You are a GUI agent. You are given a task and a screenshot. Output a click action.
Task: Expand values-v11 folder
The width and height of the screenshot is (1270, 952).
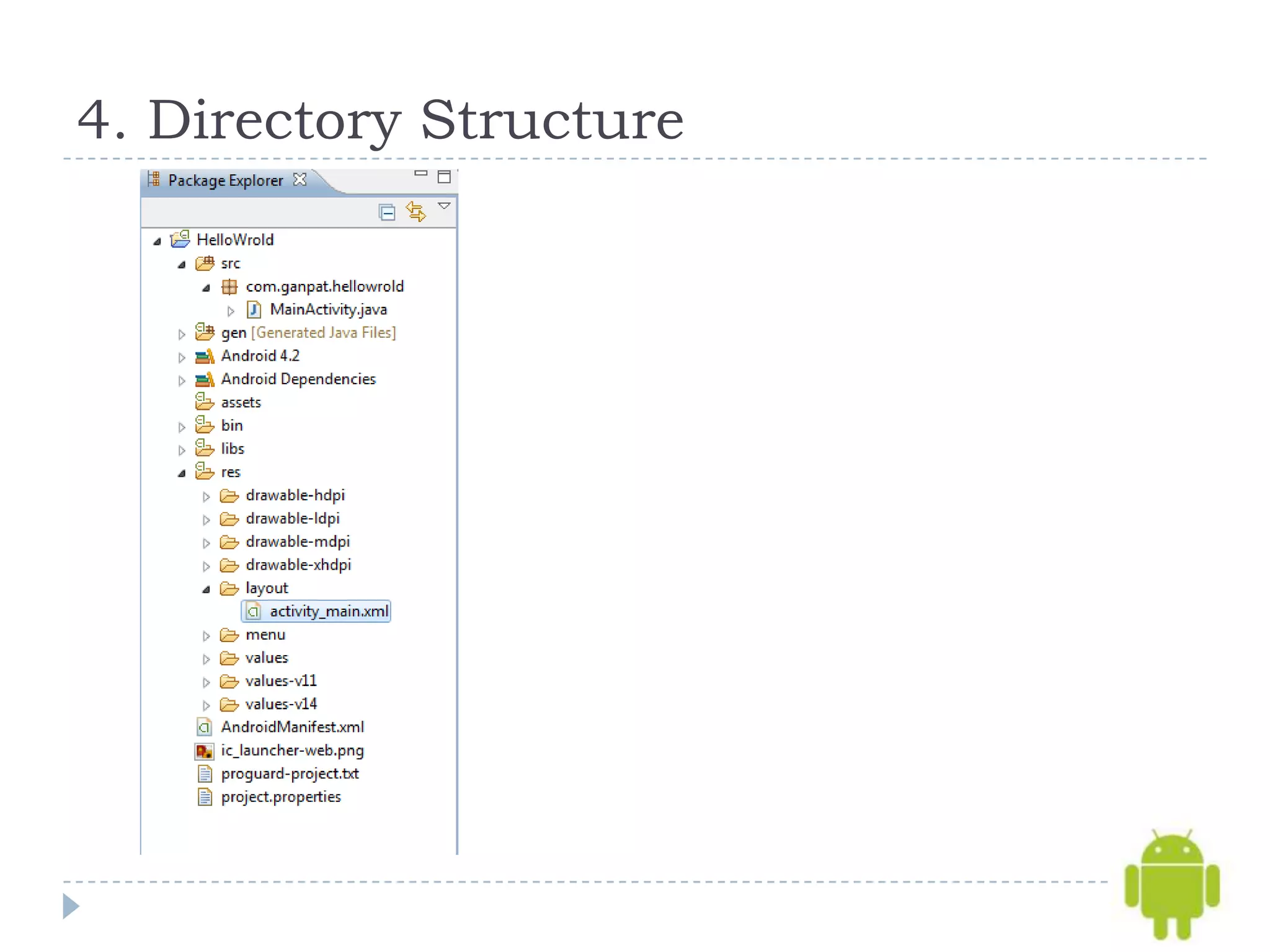tap(206, 682)
